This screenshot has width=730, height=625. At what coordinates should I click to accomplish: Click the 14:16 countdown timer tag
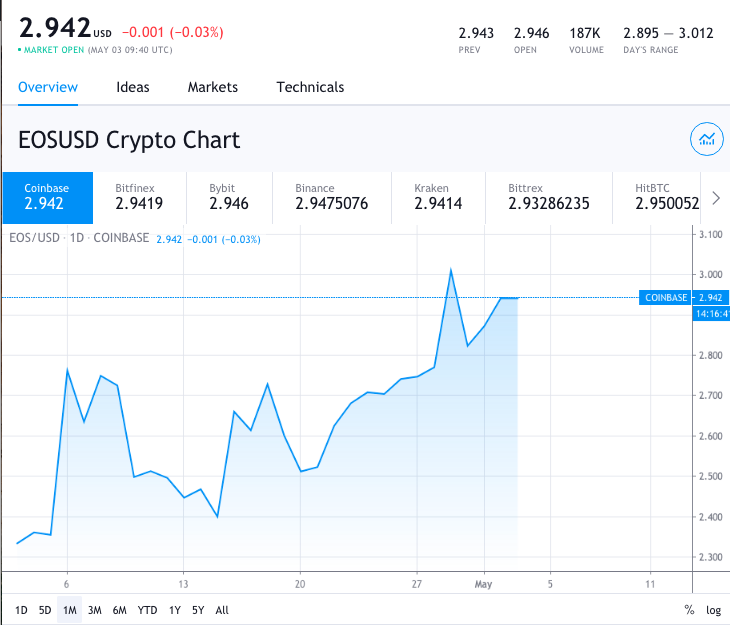[711, 314]
